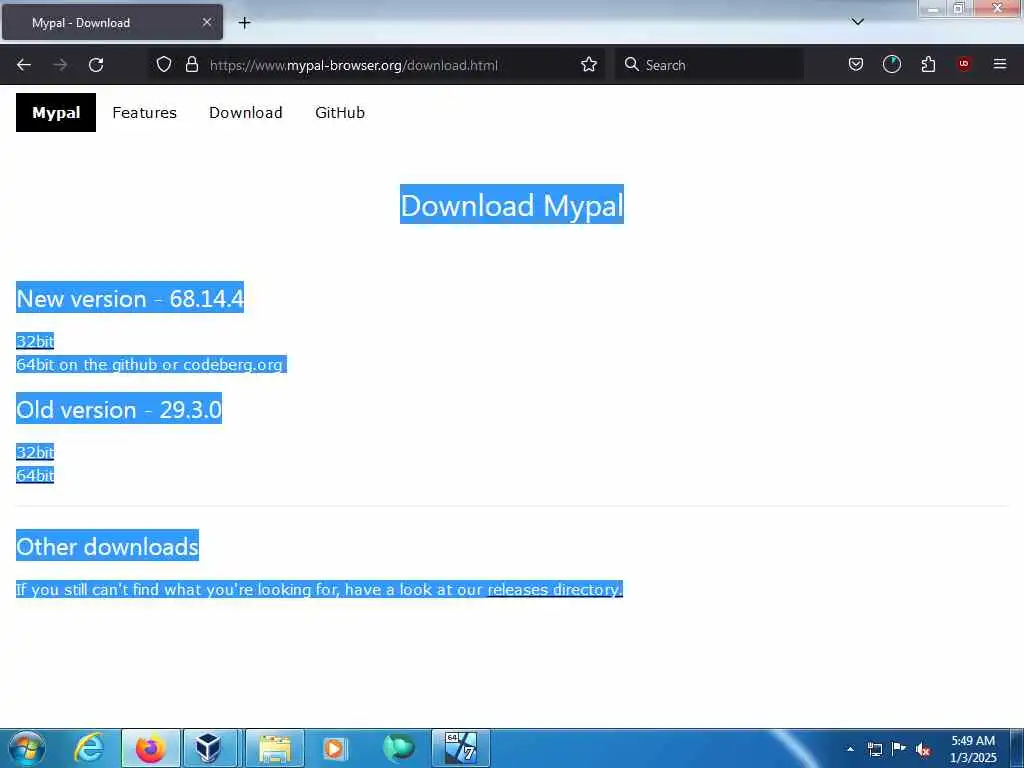1024x768 pixels.
Task: Reload the current page
Action: (96, 65)
